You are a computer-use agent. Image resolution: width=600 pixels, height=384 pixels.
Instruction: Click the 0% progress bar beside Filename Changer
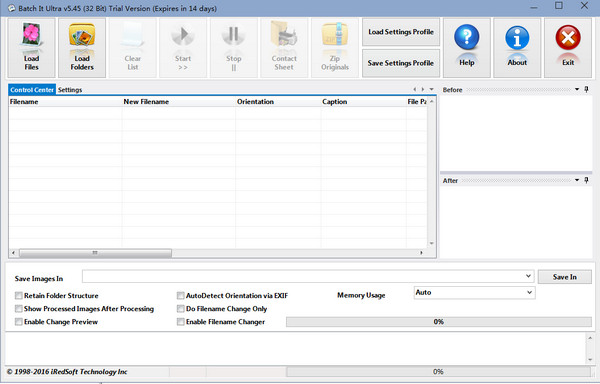[x=439, y=322]
